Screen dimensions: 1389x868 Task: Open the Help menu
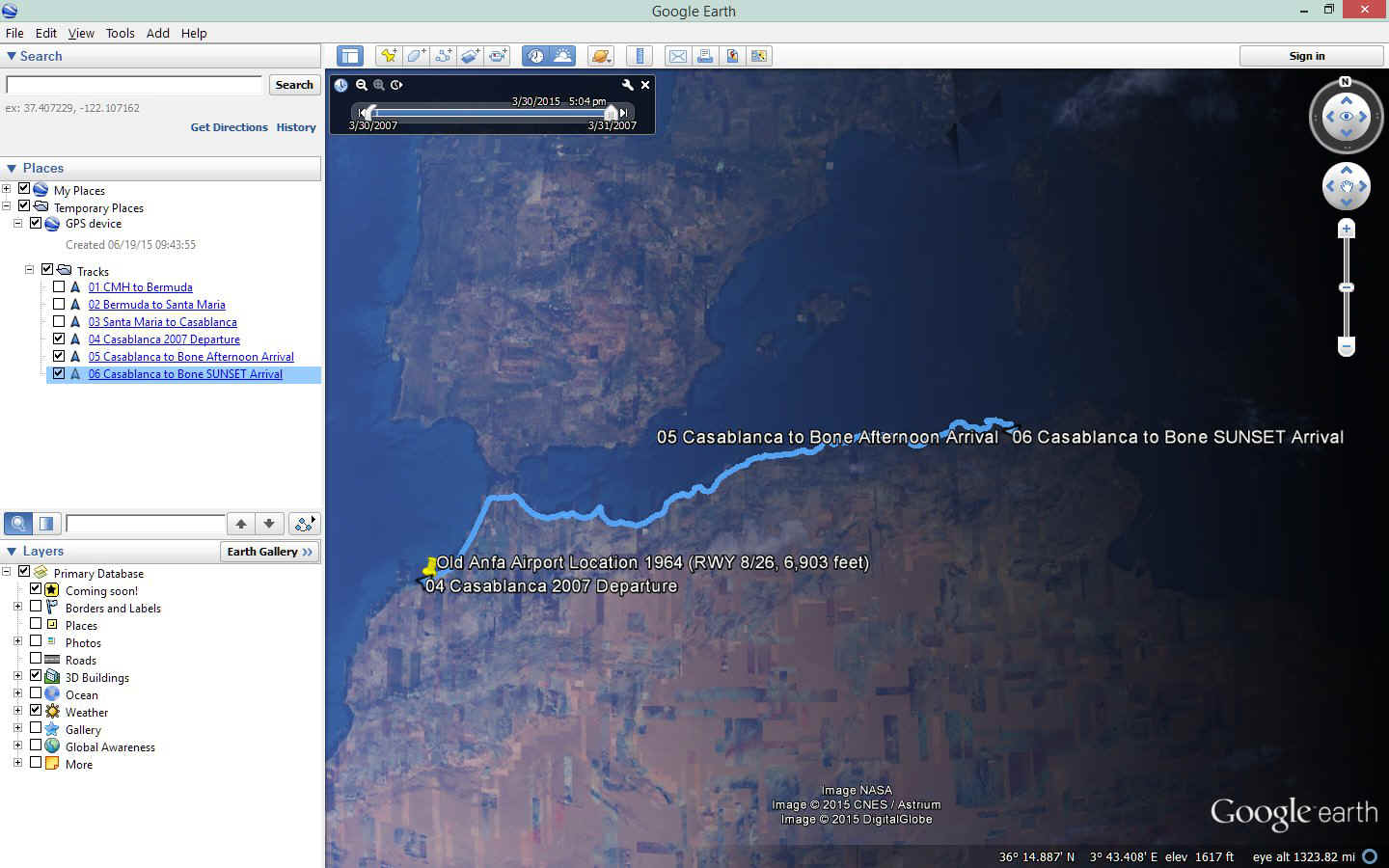coord(194,33)
